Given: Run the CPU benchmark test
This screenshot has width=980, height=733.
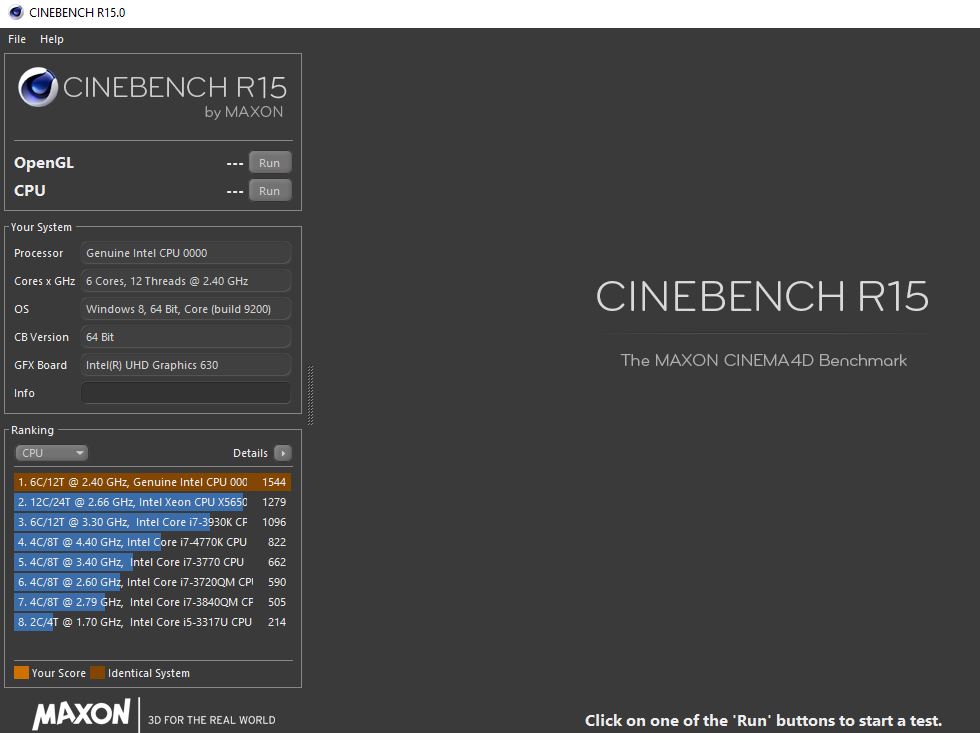Looking at the screenshot, I should point(269,191).
